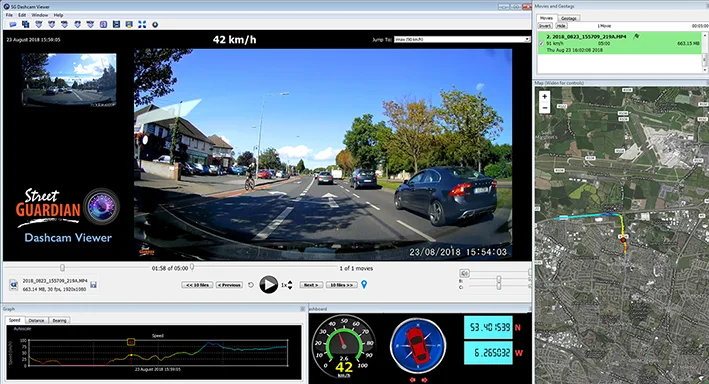Click the picture-in-picture rear camera thumbnail

(x=69, y=80)
